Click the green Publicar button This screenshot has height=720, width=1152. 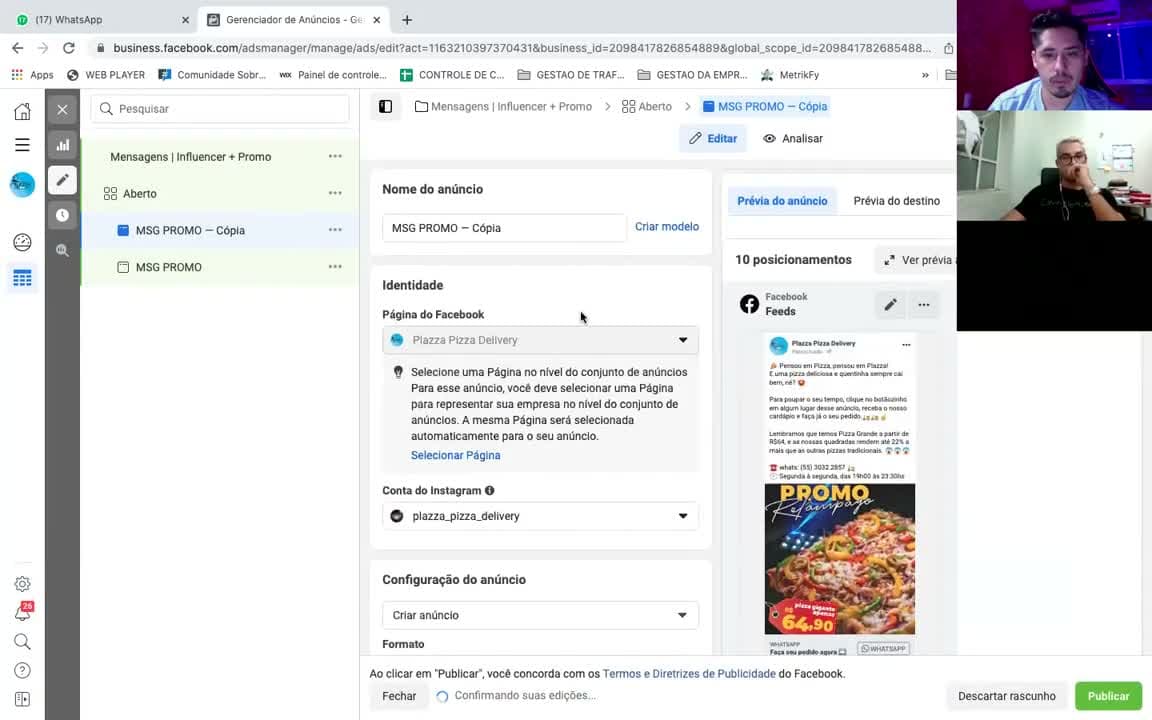pos(1109,696)
